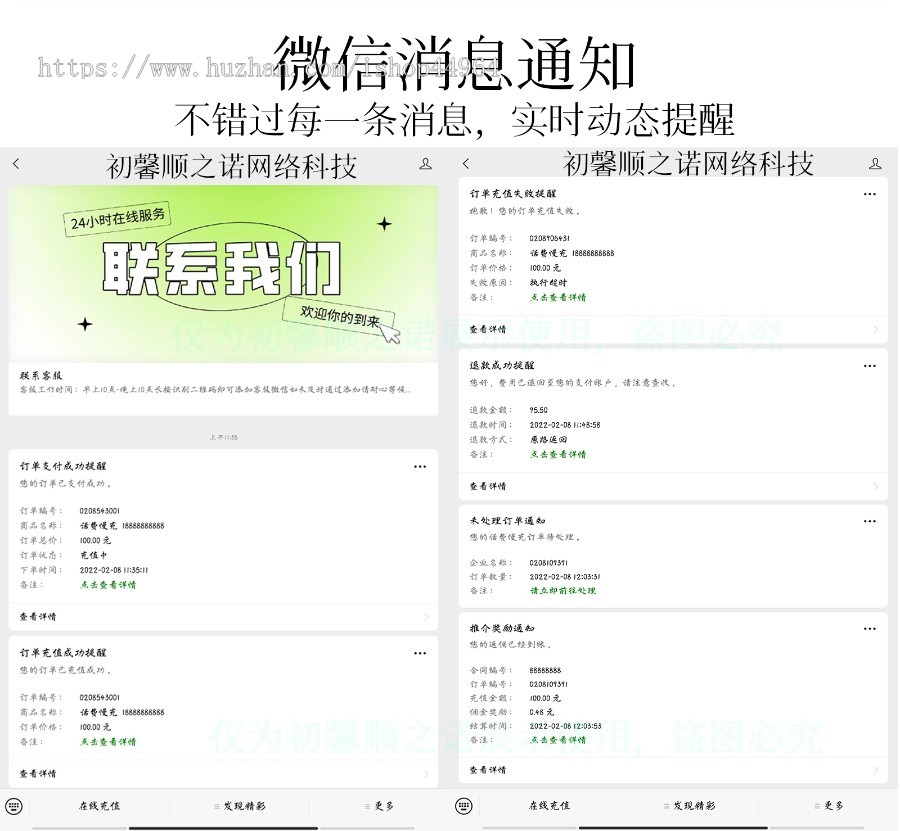The height and width of the screenshot is (831, 900).
Task: Select the 上午11:35 timestamp
Action: (223, 437)
